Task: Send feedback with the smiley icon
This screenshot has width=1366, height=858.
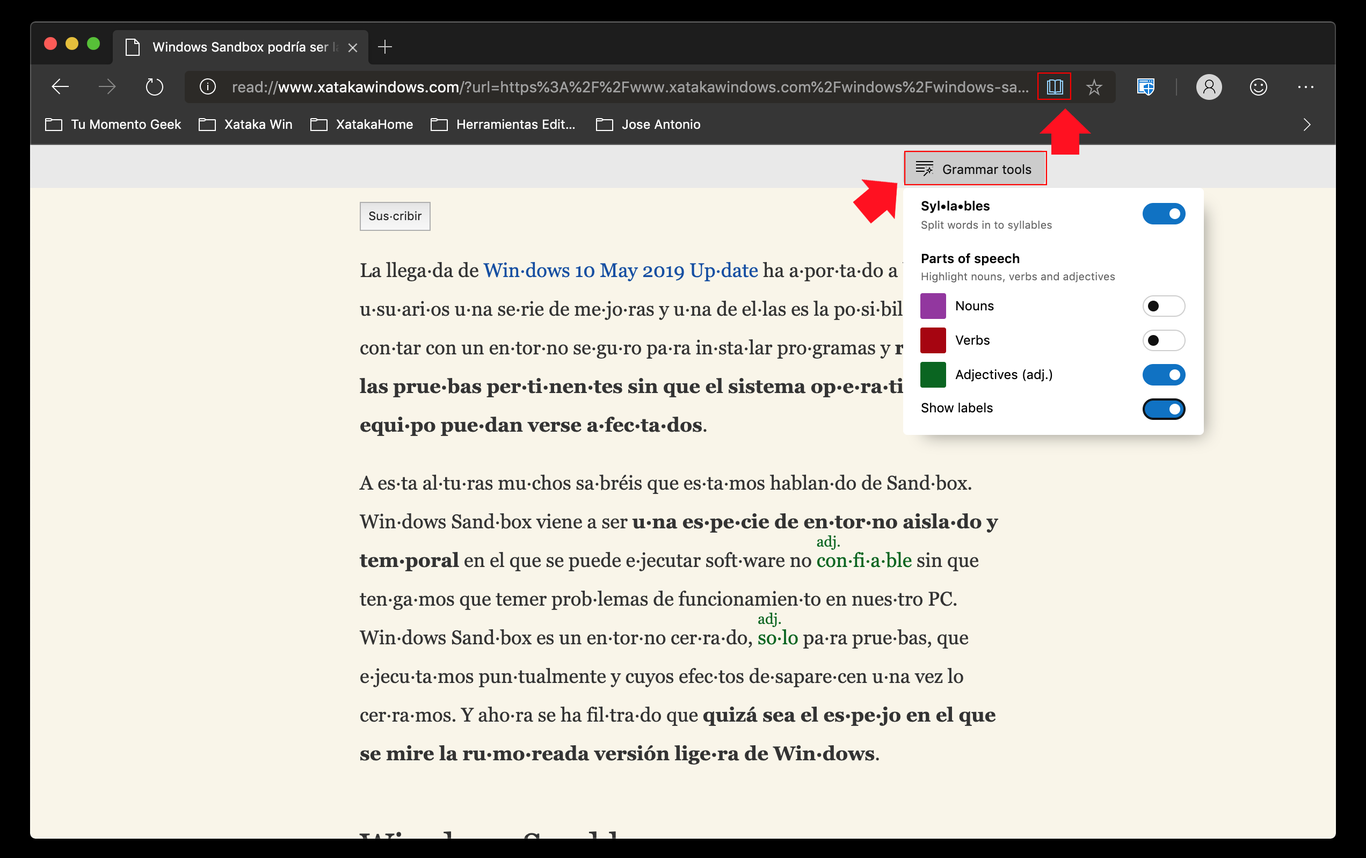Action: click(x=1258, y=87)
